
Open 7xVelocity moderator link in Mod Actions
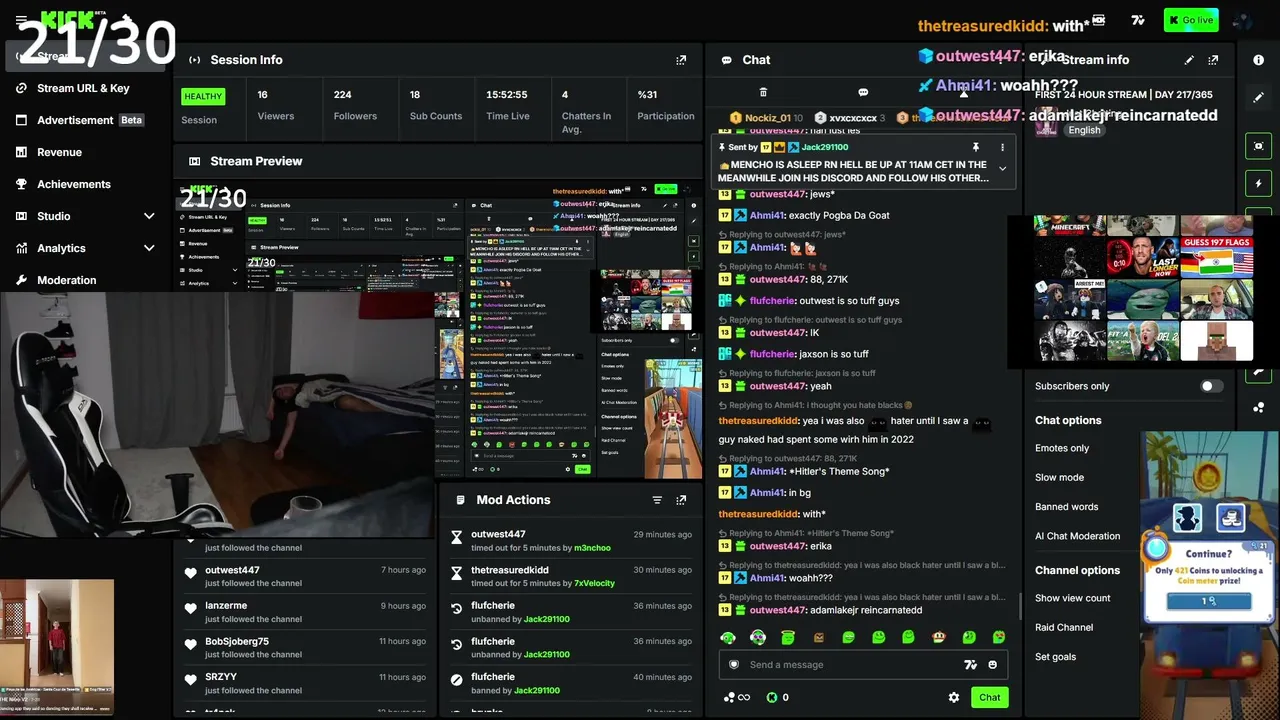pyautogui.click(x=594, y=583)
